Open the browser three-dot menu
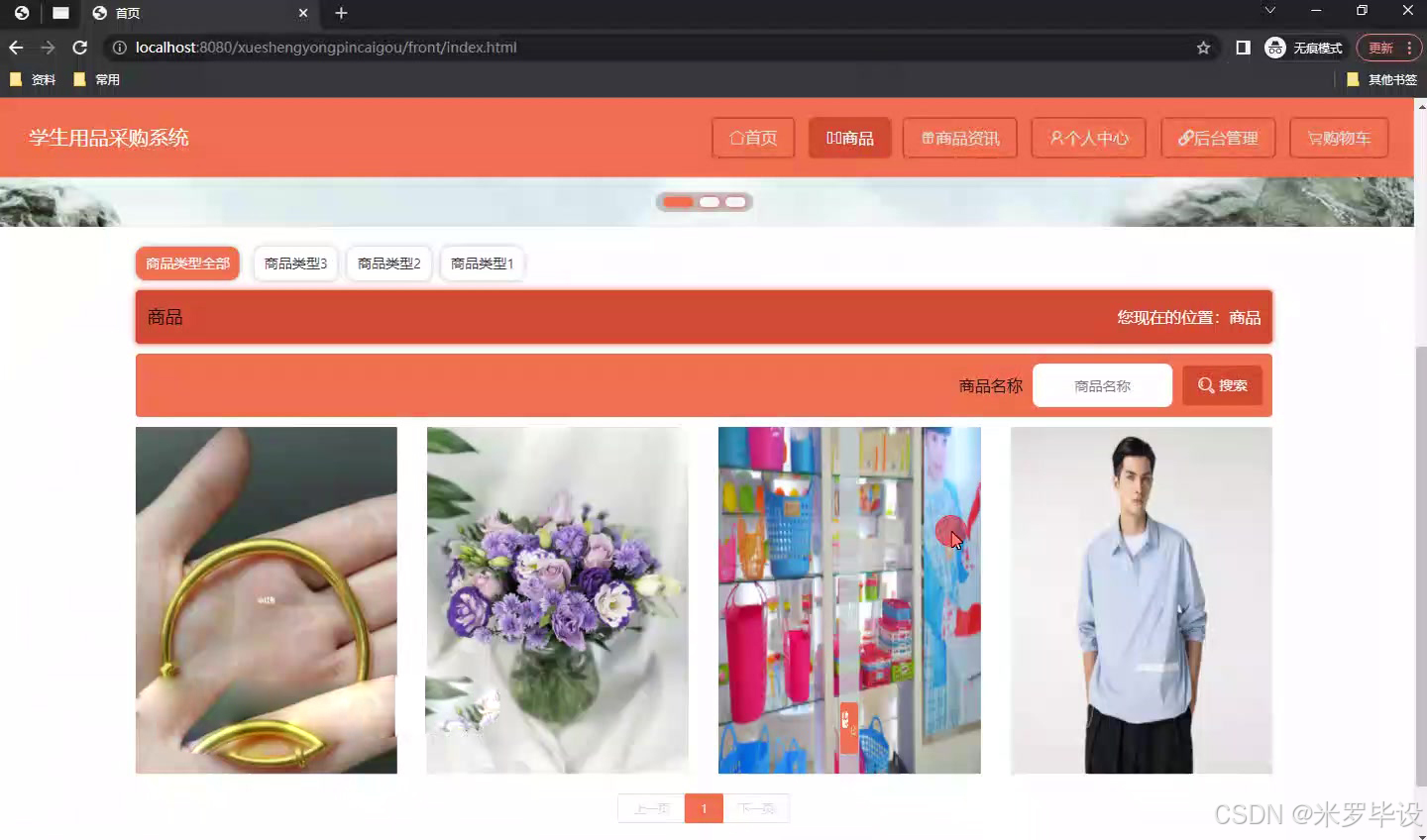Screen dimensions: 1427x840 (1409, 48)
